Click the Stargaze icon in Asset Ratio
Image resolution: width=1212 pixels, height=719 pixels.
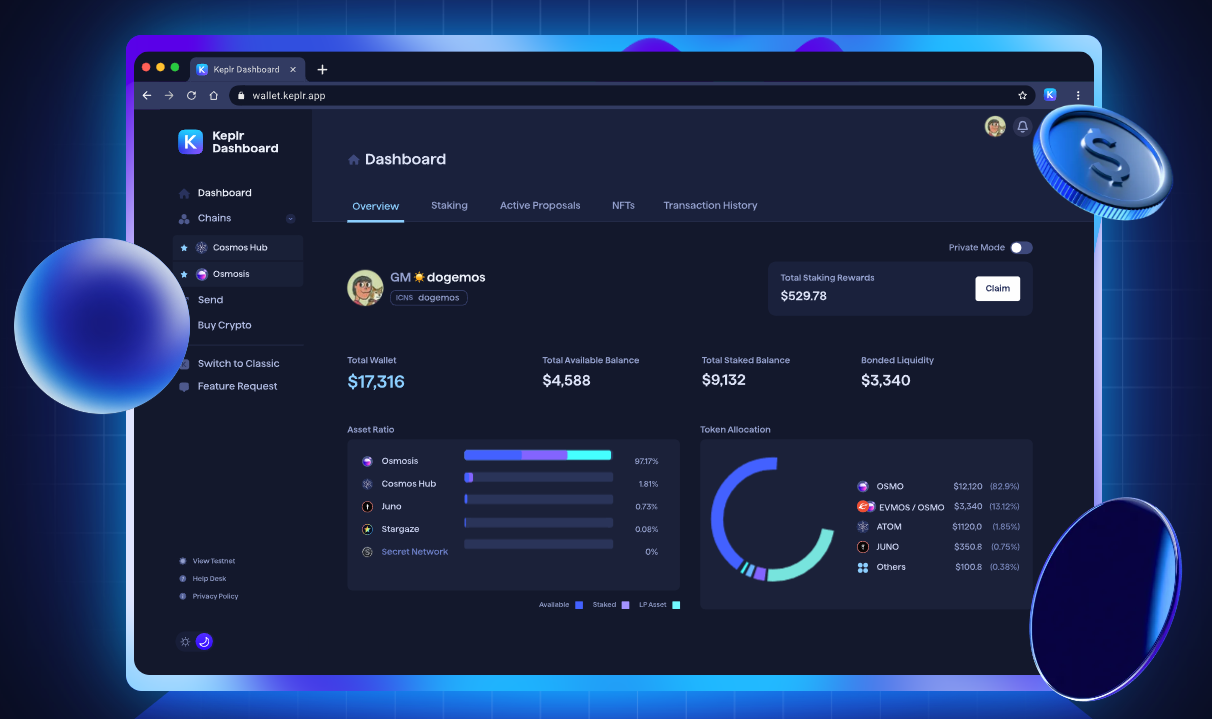click(367, 529)
